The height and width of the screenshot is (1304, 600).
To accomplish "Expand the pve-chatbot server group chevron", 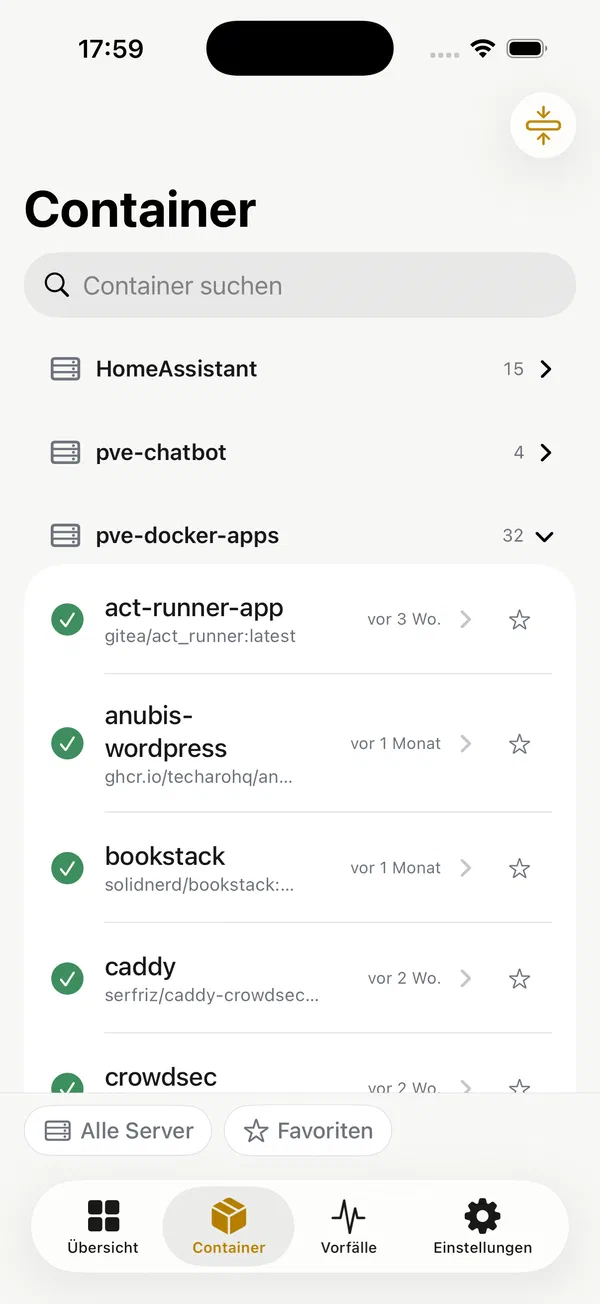I will 546,453.
